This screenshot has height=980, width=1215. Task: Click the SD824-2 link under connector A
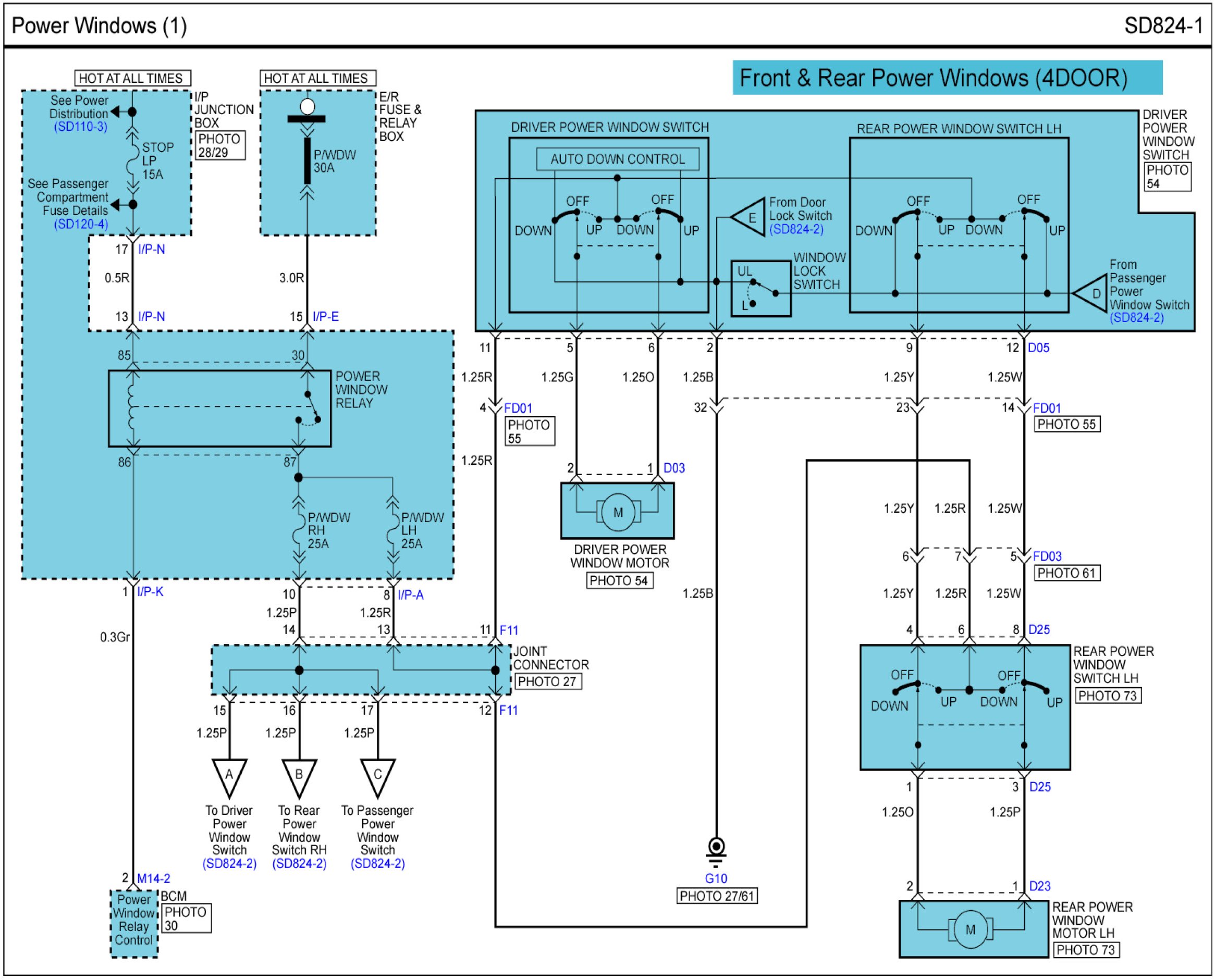(x=229, y=864)
